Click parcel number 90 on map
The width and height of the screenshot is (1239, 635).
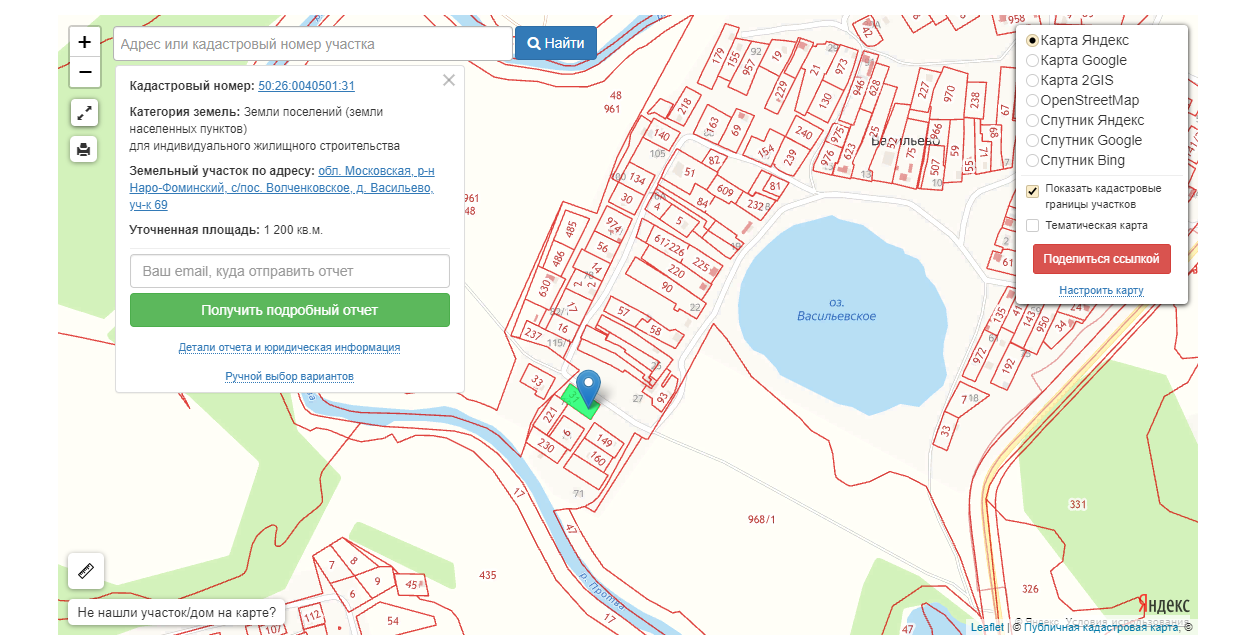(667, 288)
